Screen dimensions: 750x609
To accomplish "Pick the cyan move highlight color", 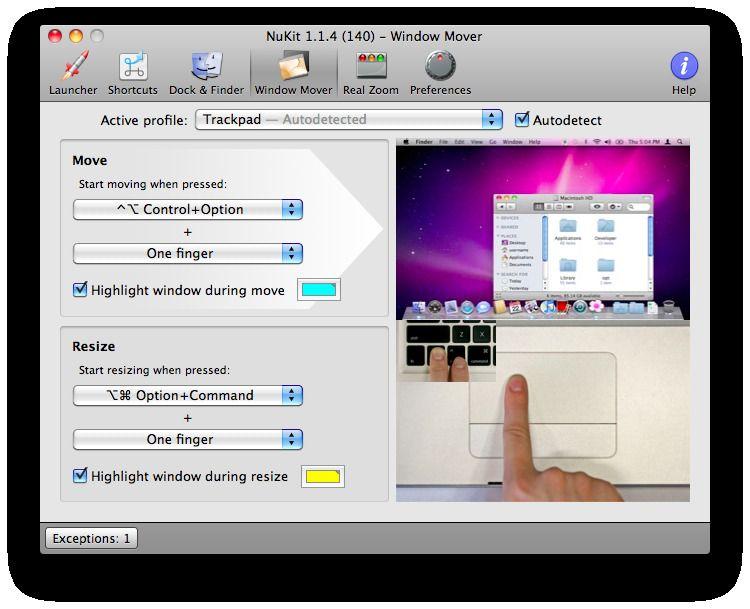I will pos(319,289).
